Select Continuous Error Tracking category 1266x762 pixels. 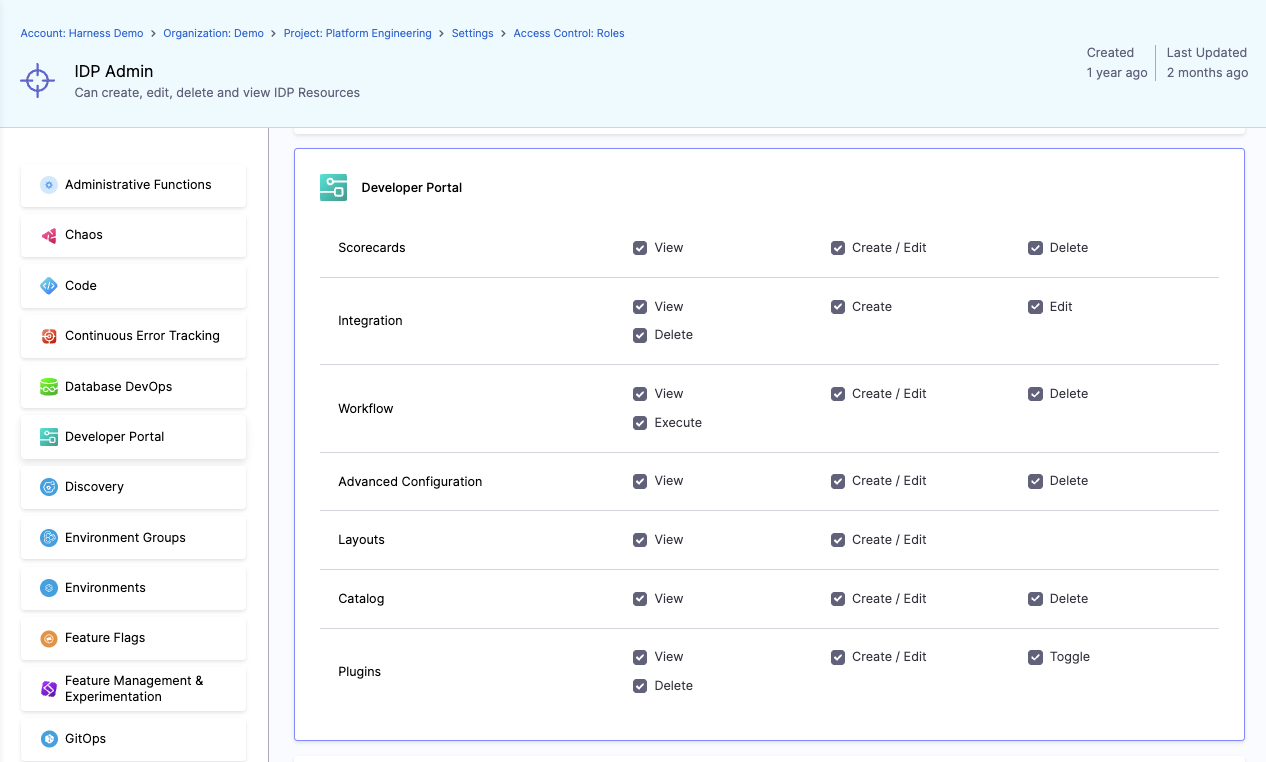coord(133,336)
